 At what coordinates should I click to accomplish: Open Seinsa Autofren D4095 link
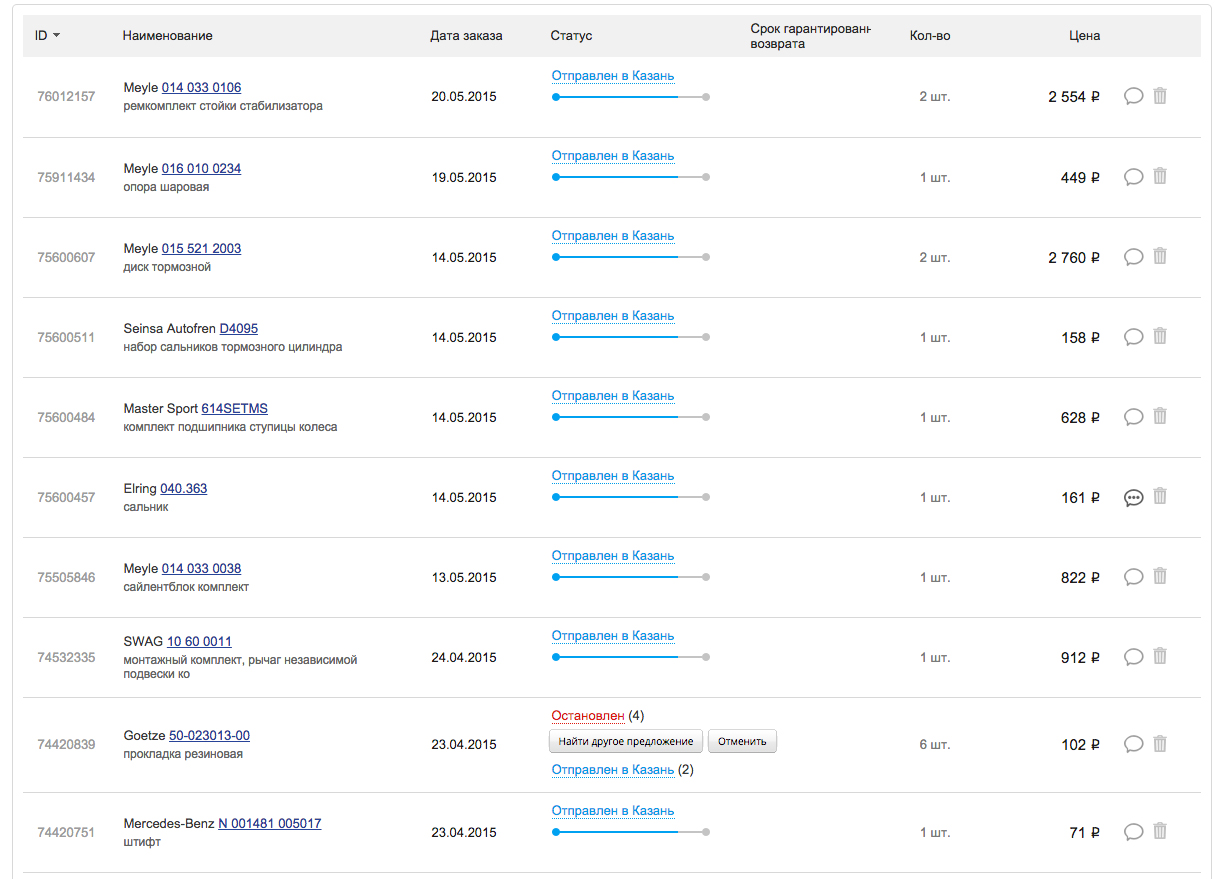(x=239, y=328)
